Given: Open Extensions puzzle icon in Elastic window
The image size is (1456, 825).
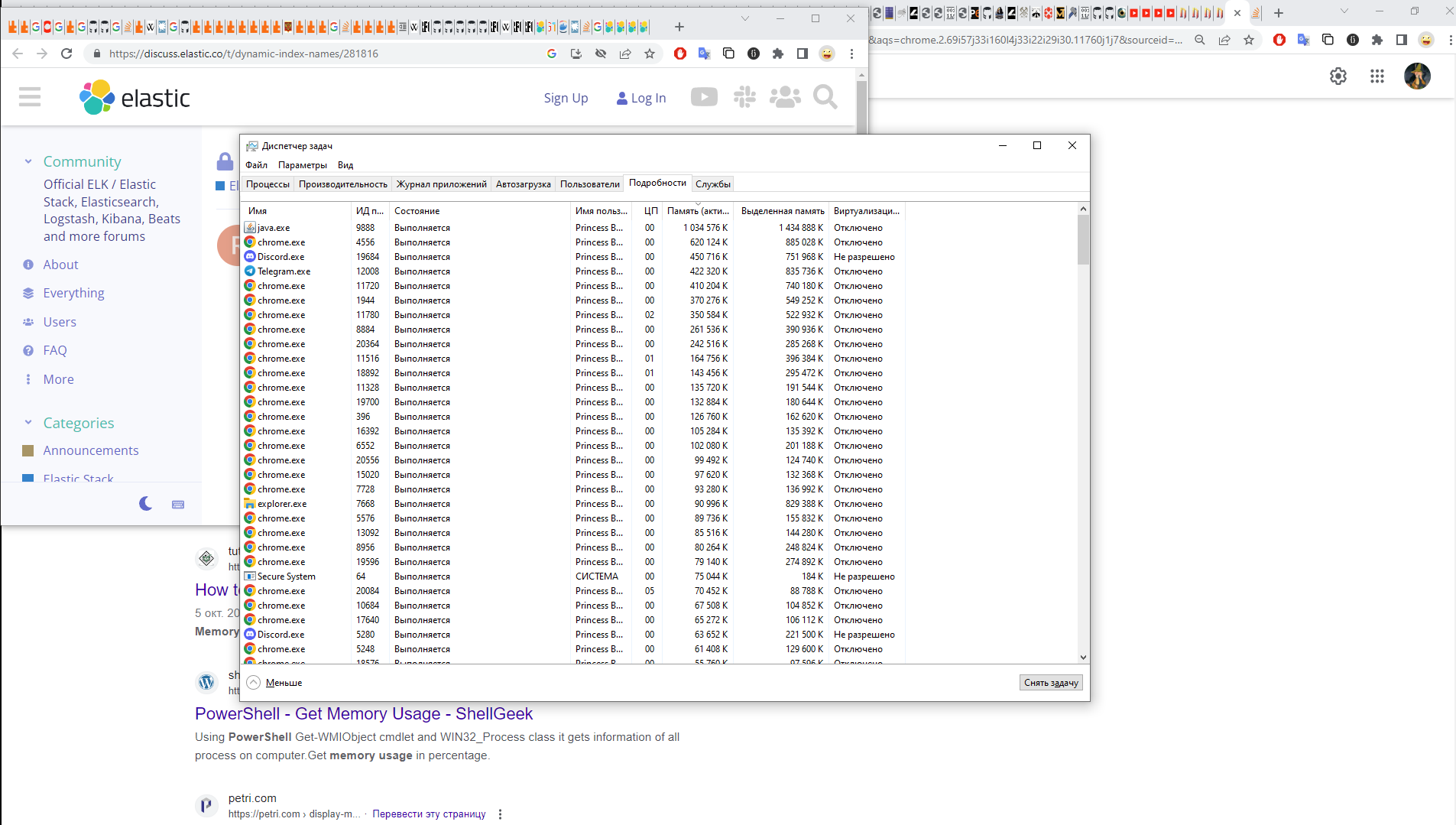Looking at the screenshot, I should click(x=778, y=54).
